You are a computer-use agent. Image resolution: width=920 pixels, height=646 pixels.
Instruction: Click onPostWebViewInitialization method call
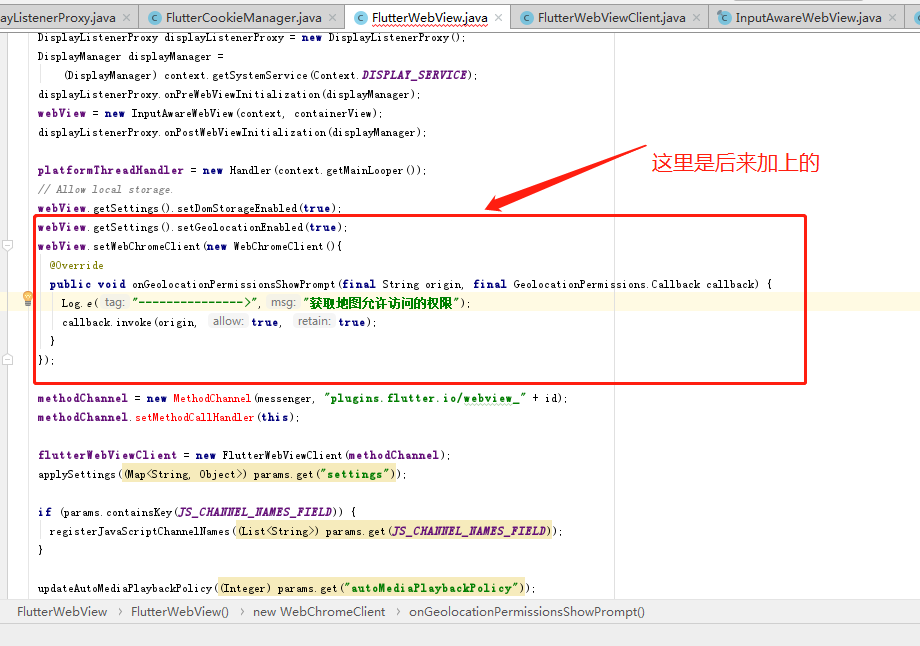[245, 133]
